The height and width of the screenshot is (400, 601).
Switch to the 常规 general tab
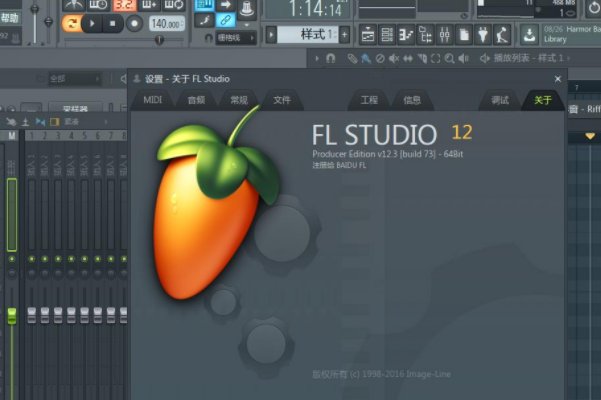pyautogui.click(x=239, y=100)
